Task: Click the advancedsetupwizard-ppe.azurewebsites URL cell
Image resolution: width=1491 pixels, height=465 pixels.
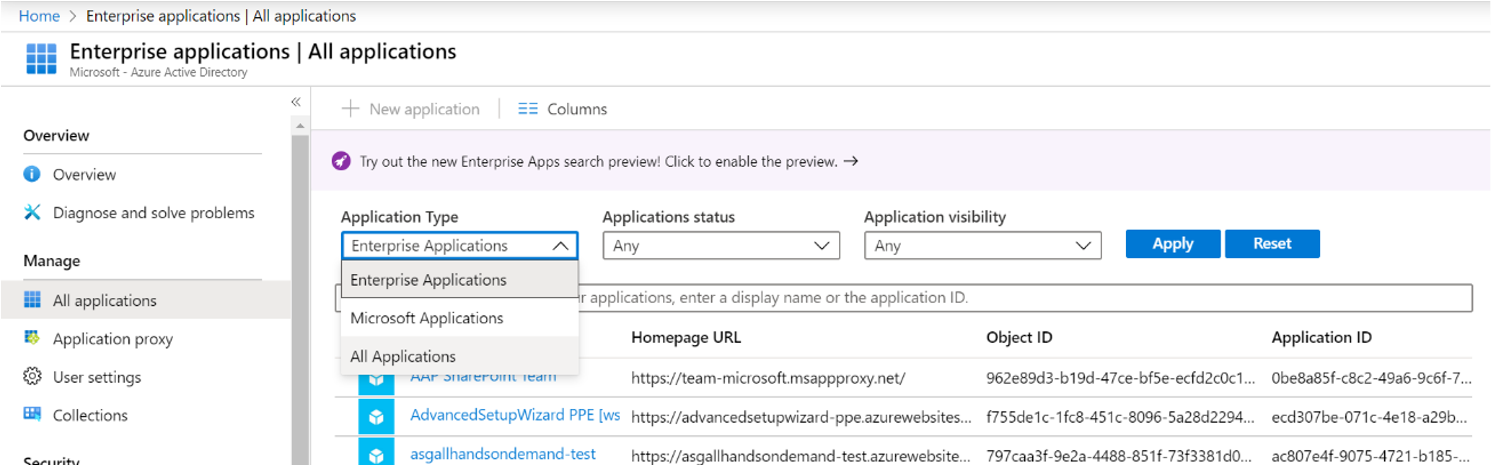Action: [x=801, y=416]
